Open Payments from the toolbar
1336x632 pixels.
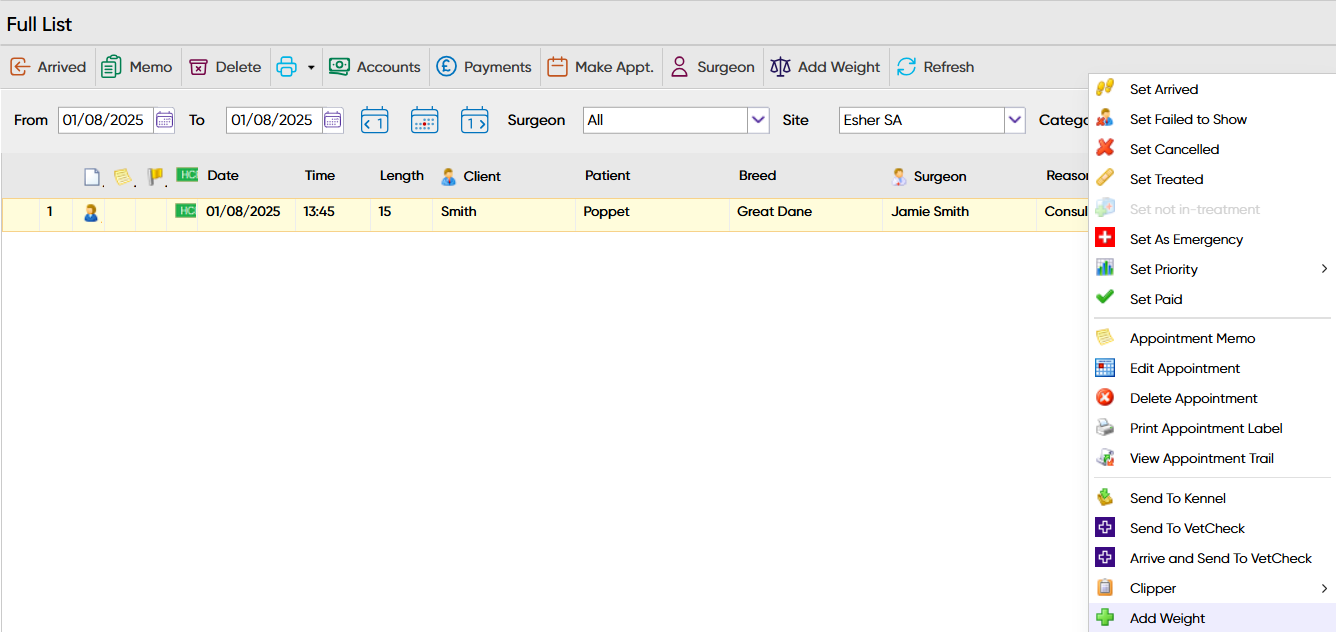click(x=484, y=67)
